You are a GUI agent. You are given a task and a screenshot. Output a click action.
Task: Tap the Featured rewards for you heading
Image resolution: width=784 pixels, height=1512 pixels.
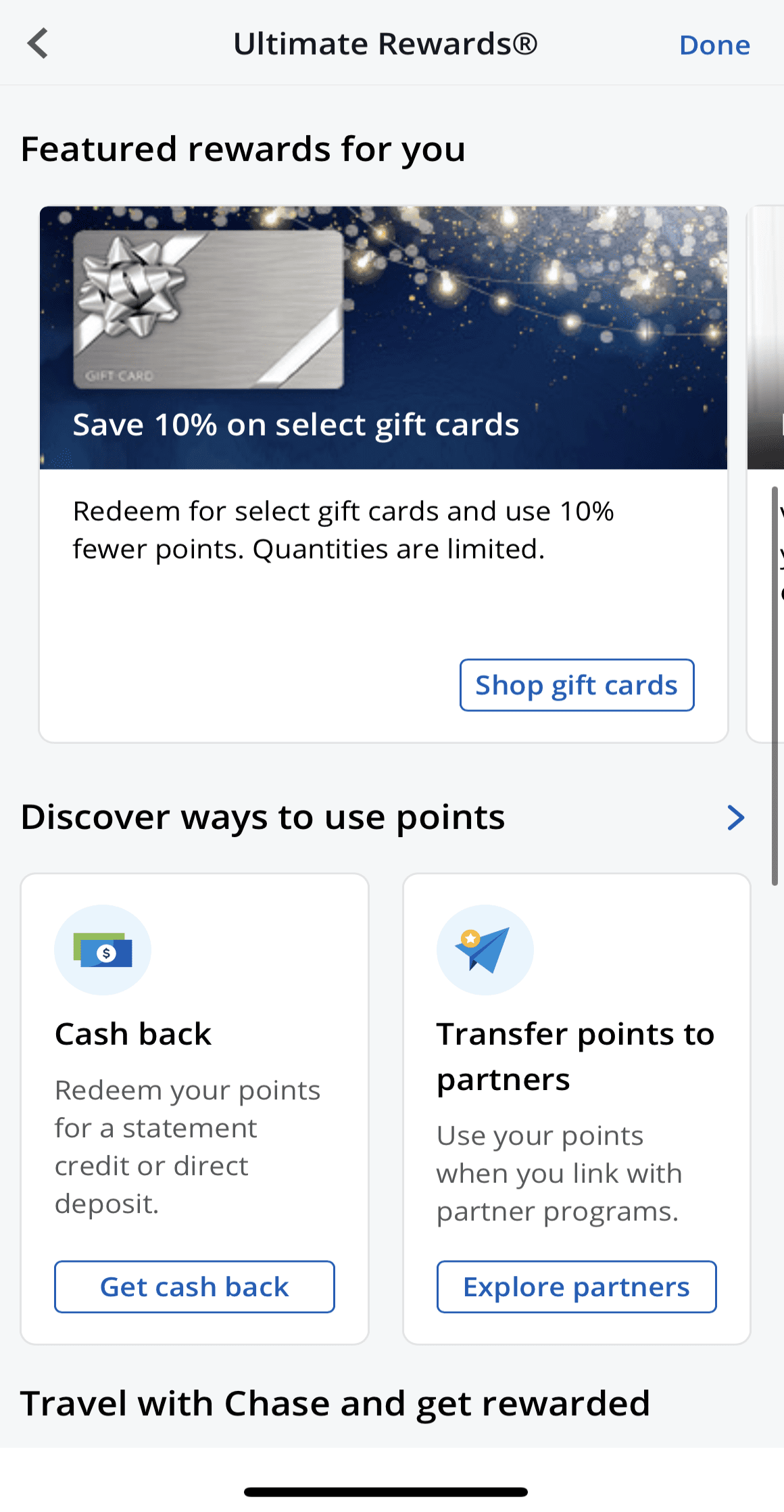(x=243, y=149)
